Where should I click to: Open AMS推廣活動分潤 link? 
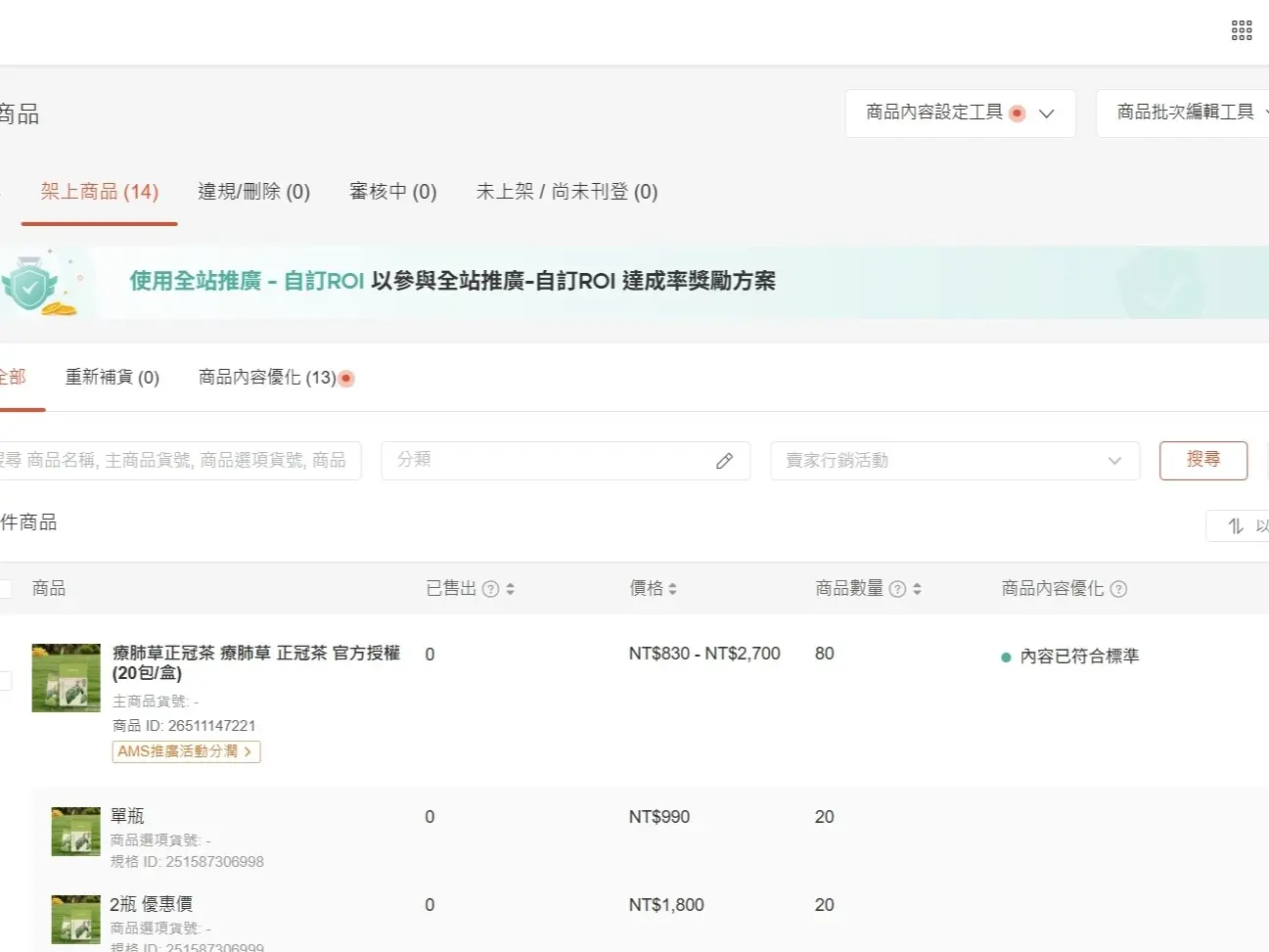pyautogui.click(x=186, y=751)
